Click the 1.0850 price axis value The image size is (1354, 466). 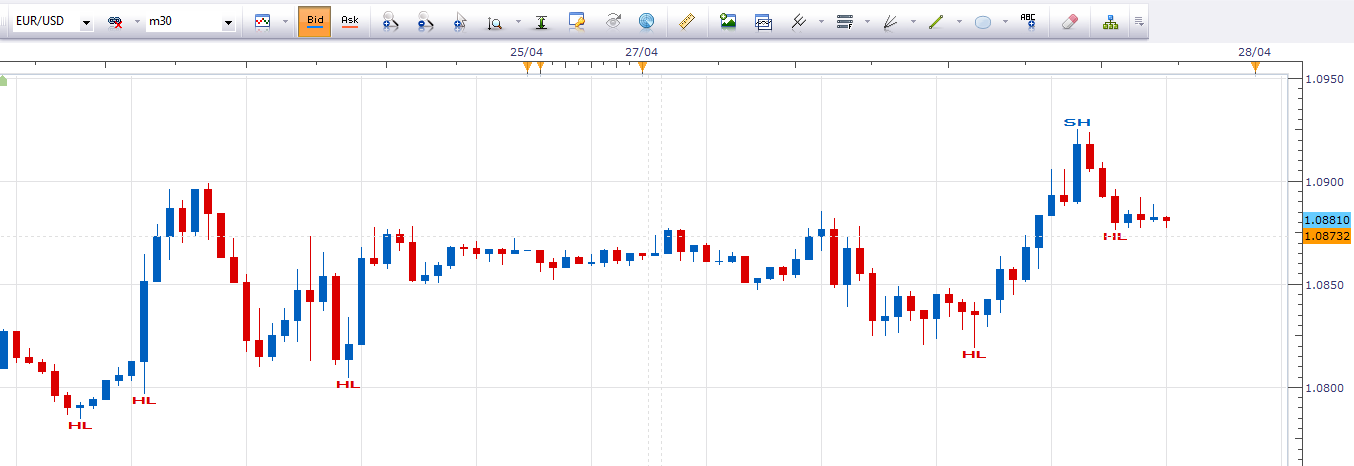coord(1327,285)
